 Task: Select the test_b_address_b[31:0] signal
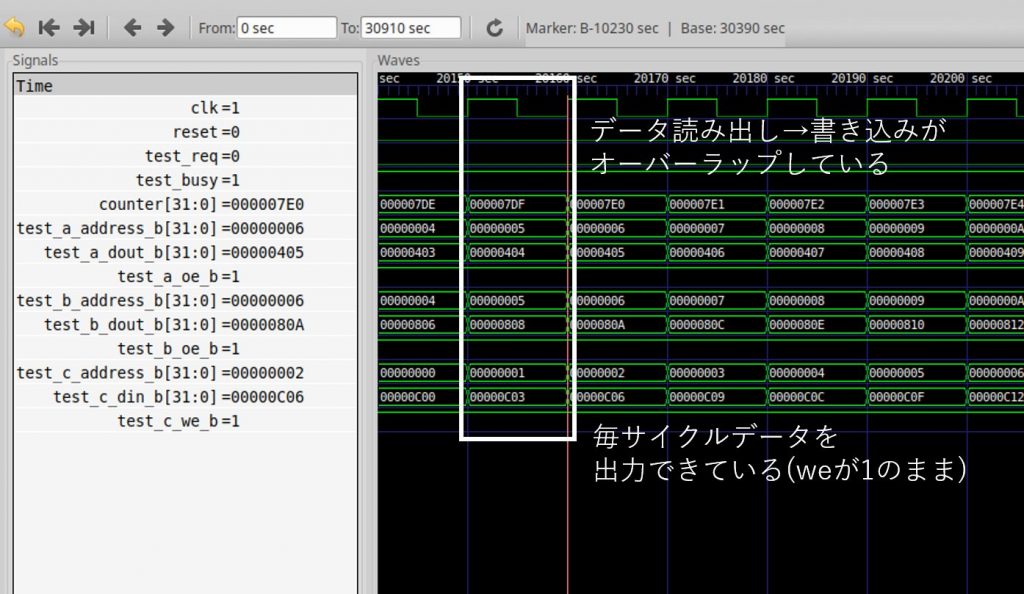point(160,300)
